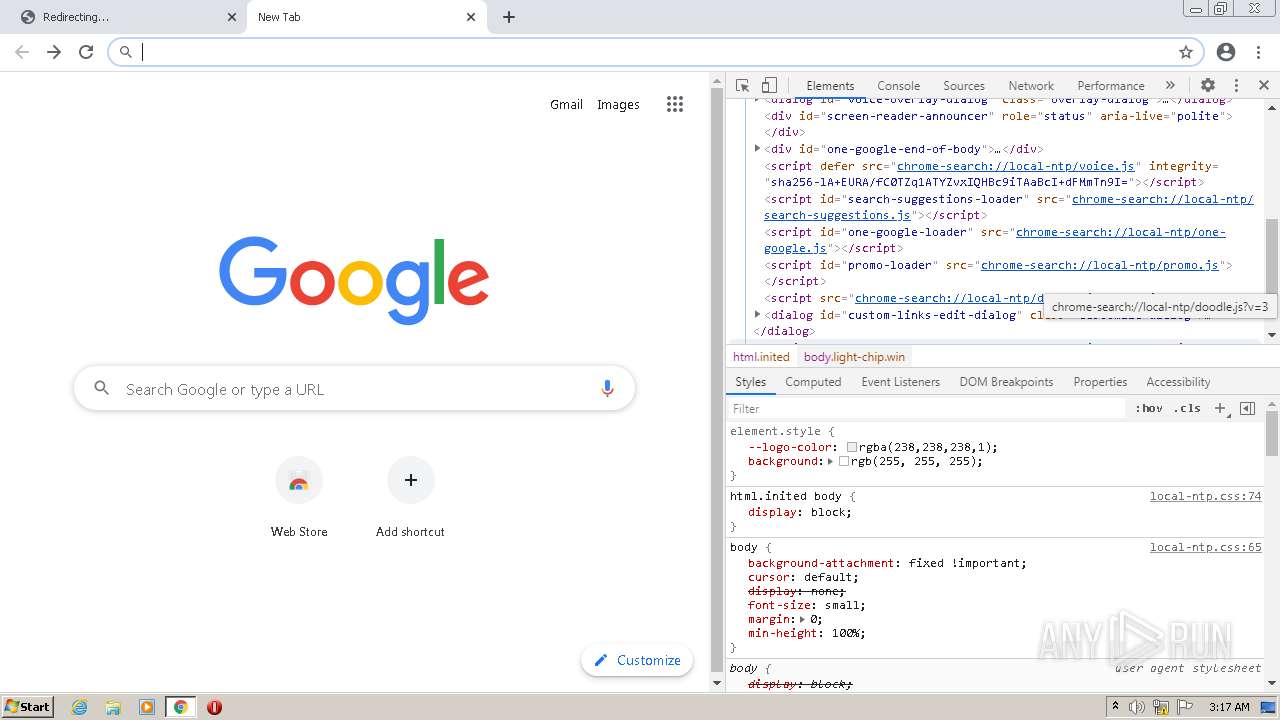Open the Event Listeners pane
Viewport: 1280px width, 720px height.
pyautogui.click(x=900, y=382)
